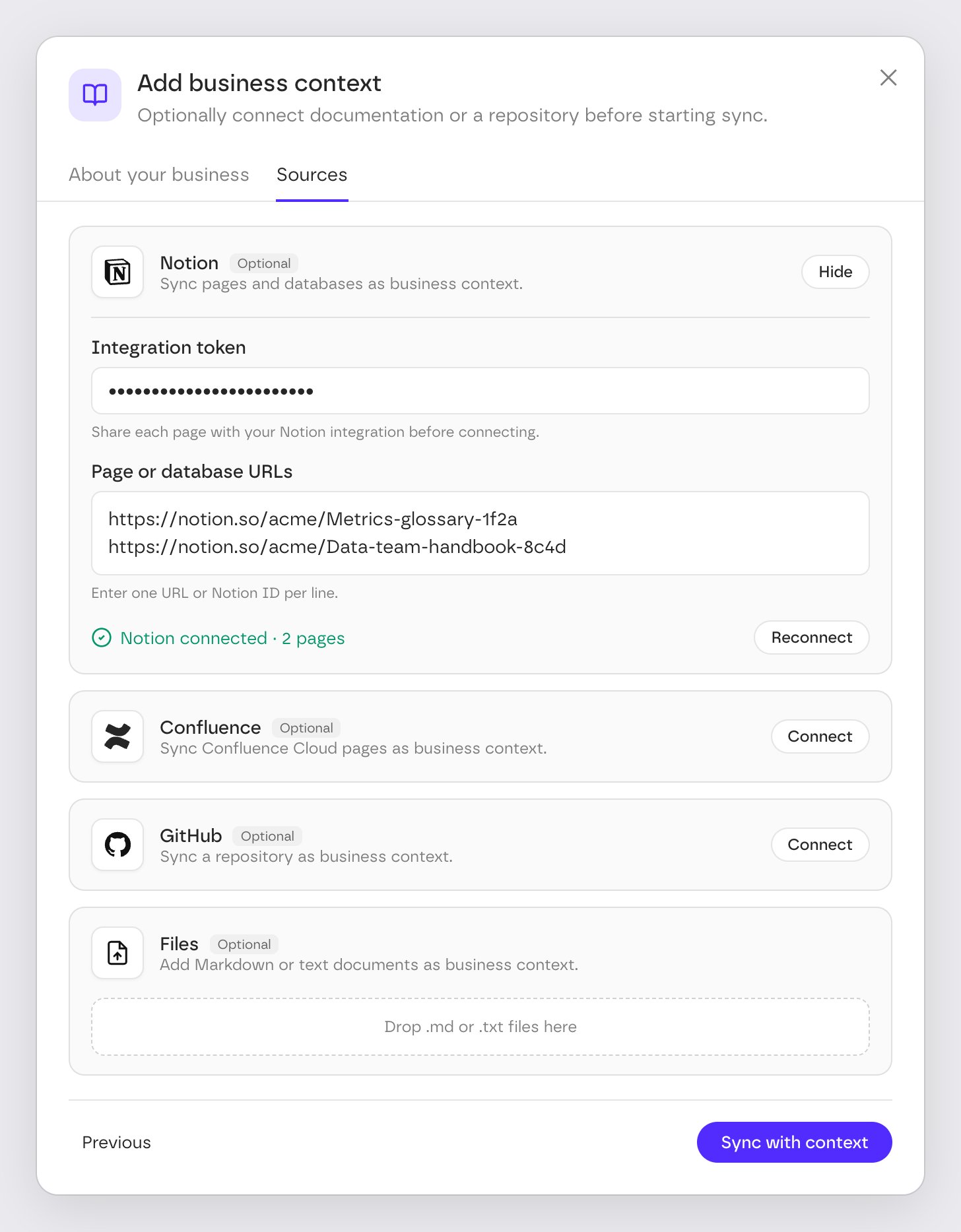Hide the Notion settings section
The height and width of the screenshot is (1232, 961).
(835, 272)
